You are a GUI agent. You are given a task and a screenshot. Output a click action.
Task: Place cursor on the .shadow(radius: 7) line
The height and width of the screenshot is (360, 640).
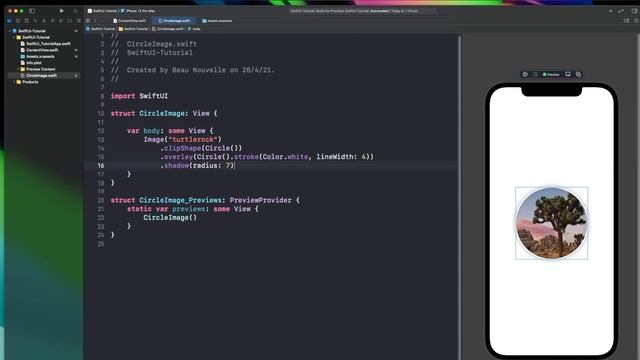197,165
